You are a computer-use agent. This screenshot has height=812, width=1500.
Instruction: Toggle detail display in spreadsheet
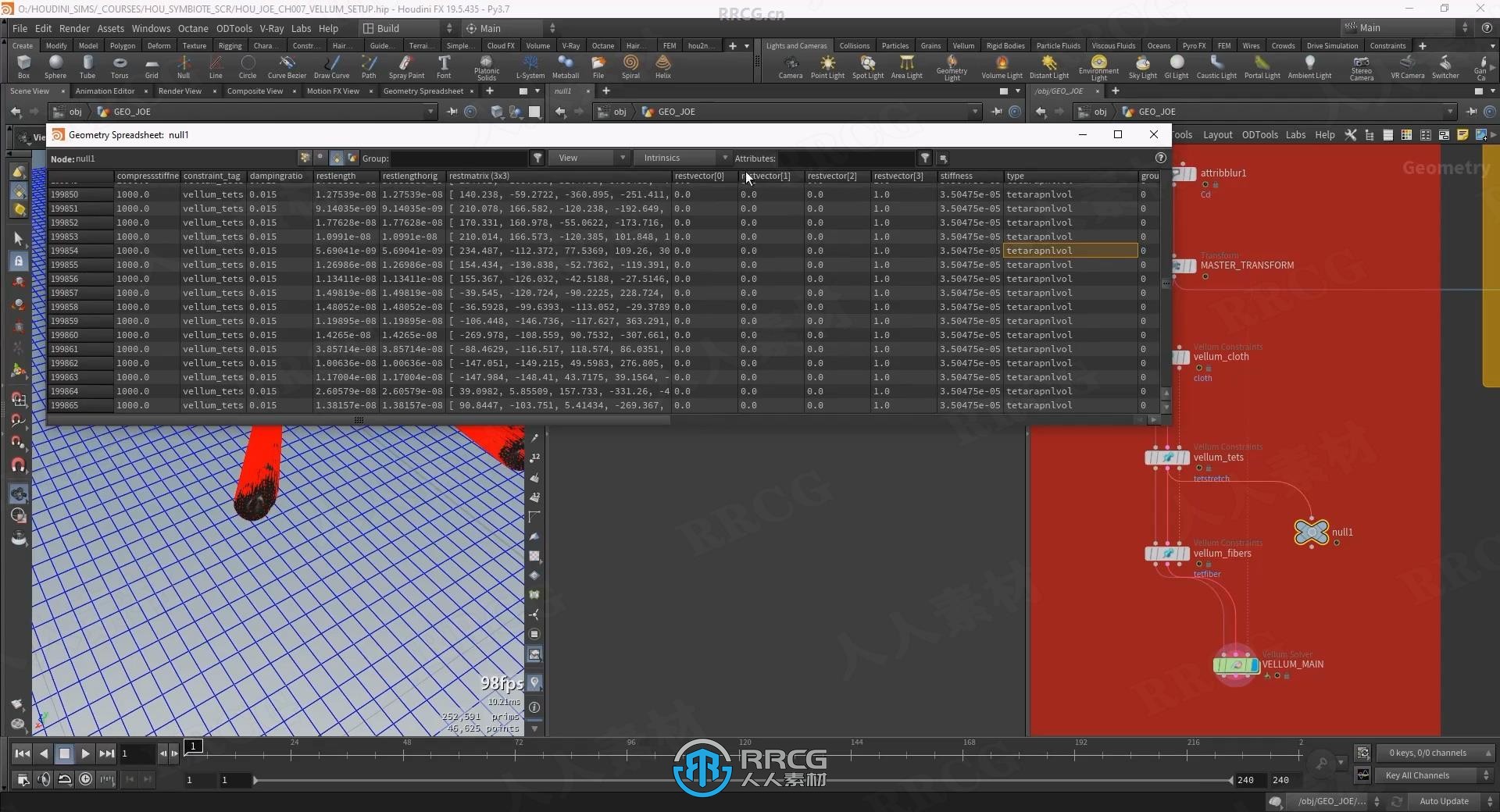(352, 158)
